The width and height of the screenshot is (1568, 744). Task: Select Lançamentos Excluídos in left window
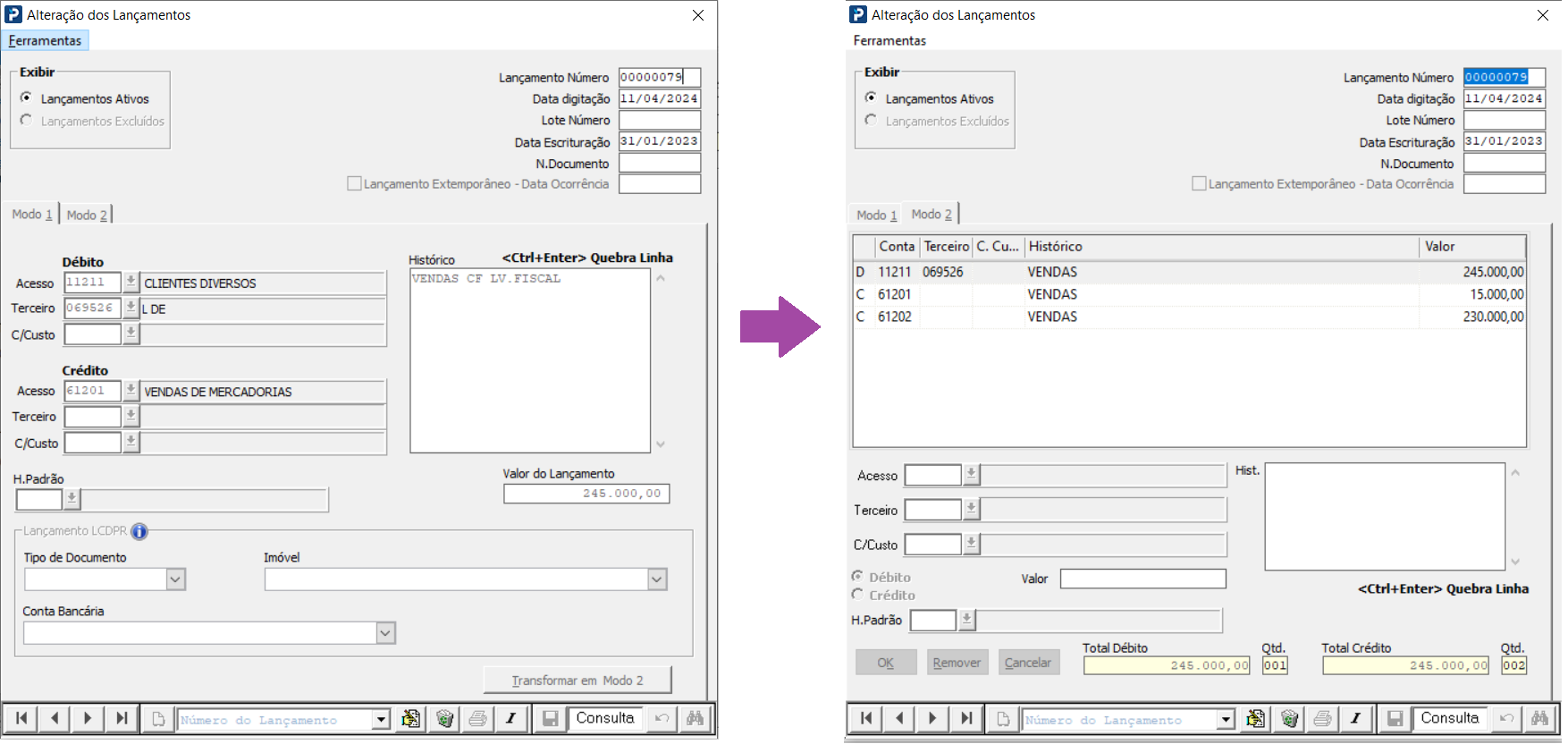[27, 120]
